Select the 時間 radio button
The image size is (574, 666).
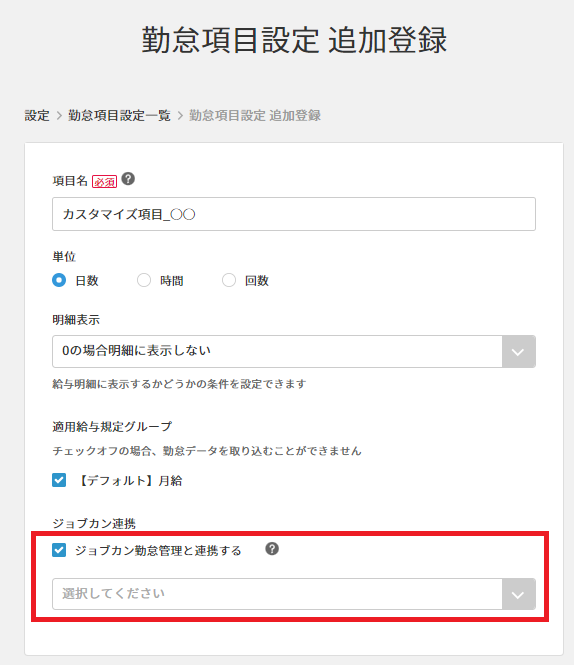(144, 280)
